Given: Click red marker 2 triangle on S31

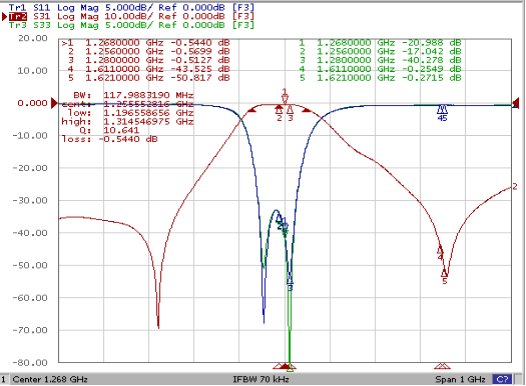Looking at the screenshot, I should pos(279,113).
